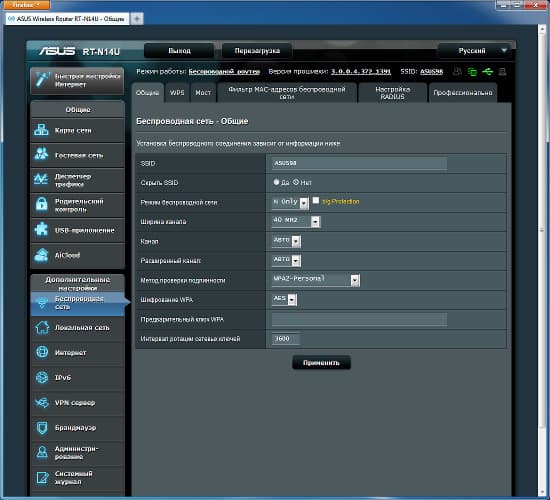Screen dimensions: 550x500
Task: Open the USB application puzzle icon
Action: tap(41, 230)
